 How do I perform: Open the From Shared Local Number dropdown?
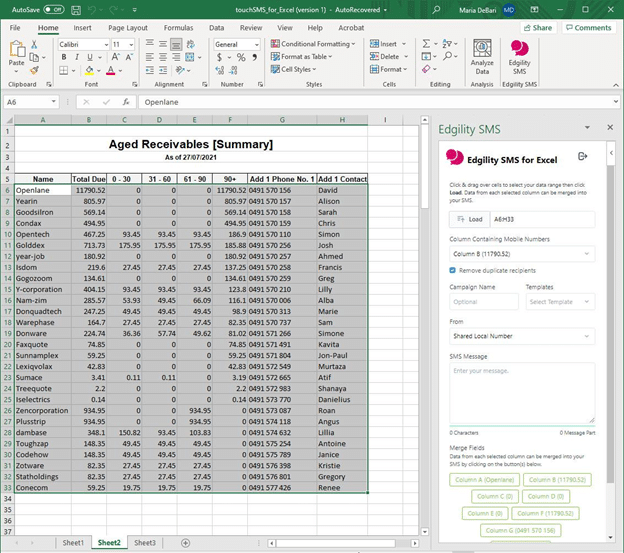point(521,337)
